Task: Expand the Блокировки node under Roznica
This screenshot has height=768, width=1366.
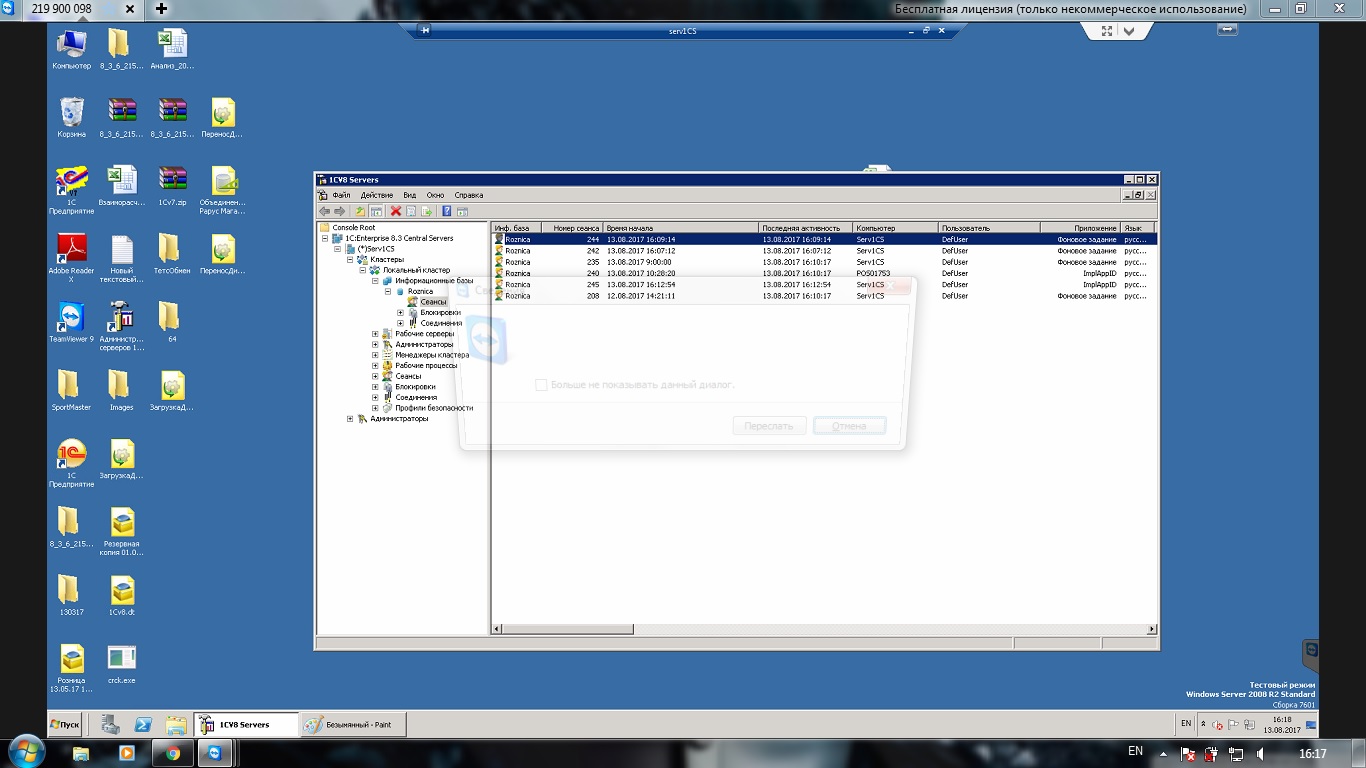Action: pyautogui.click(x=401, y=313)
